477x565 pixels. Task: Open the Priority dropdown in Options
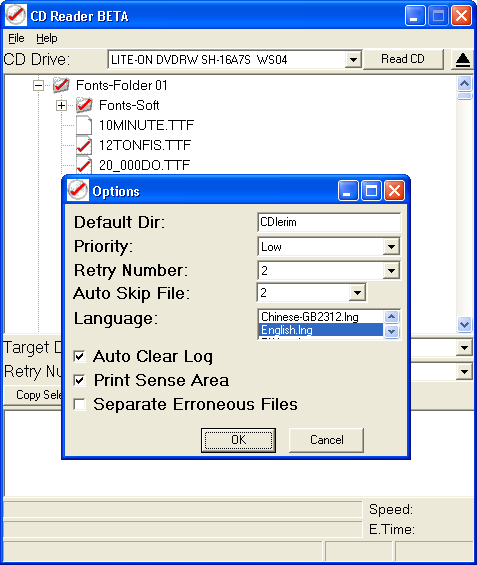point(391,247)
